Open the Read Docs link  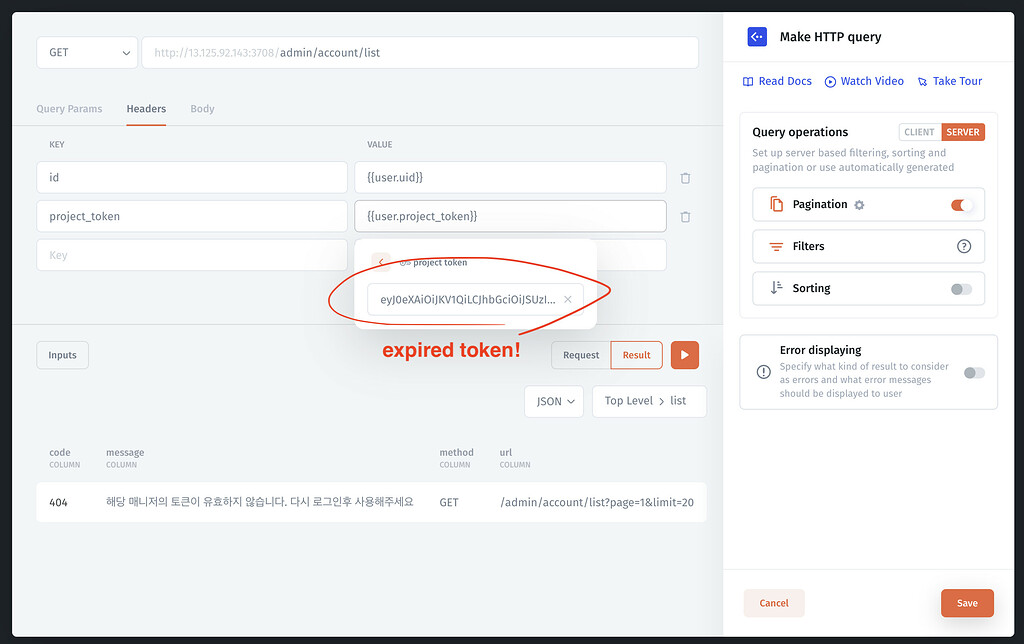(777, 81)
